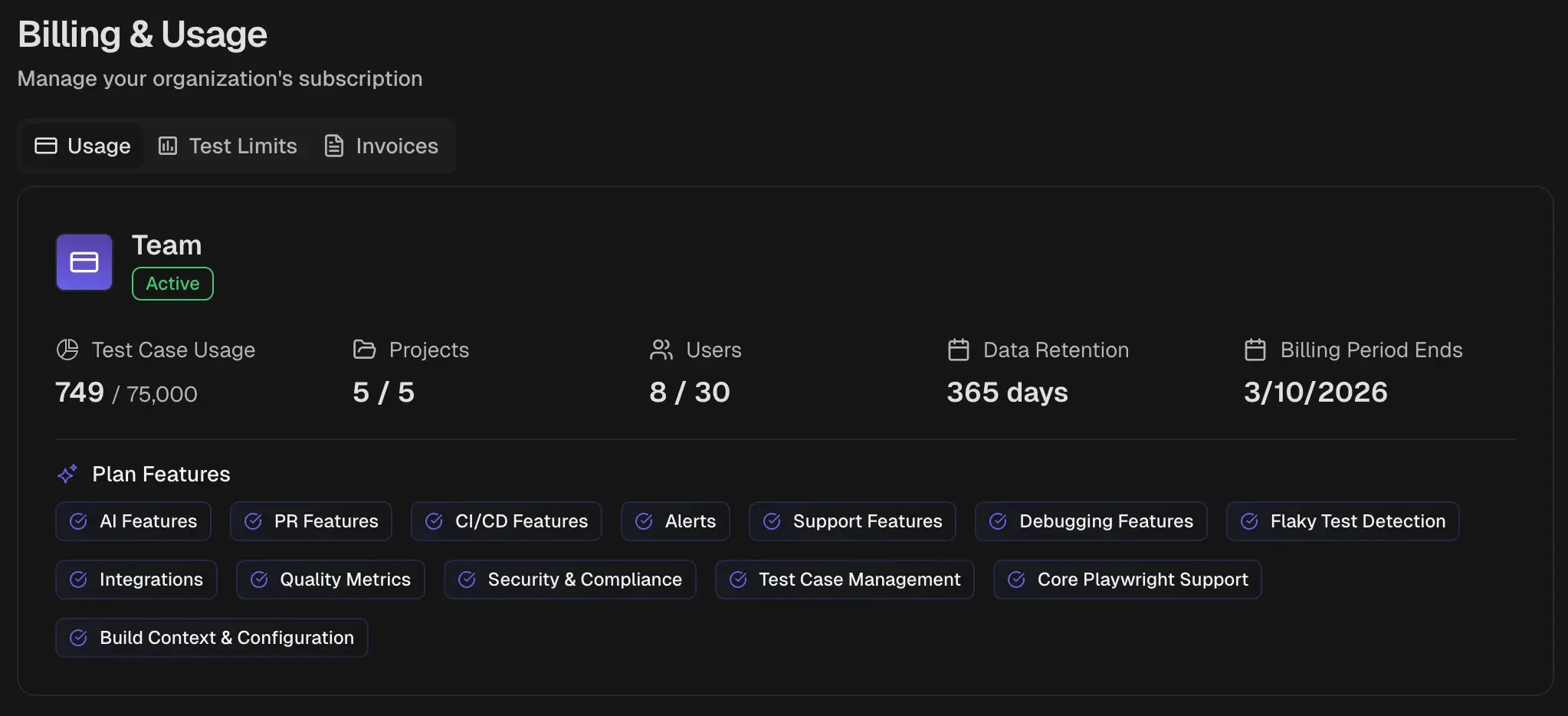
Task: Toggle the check circle on Integrations
Action: (x=79, y=580)
